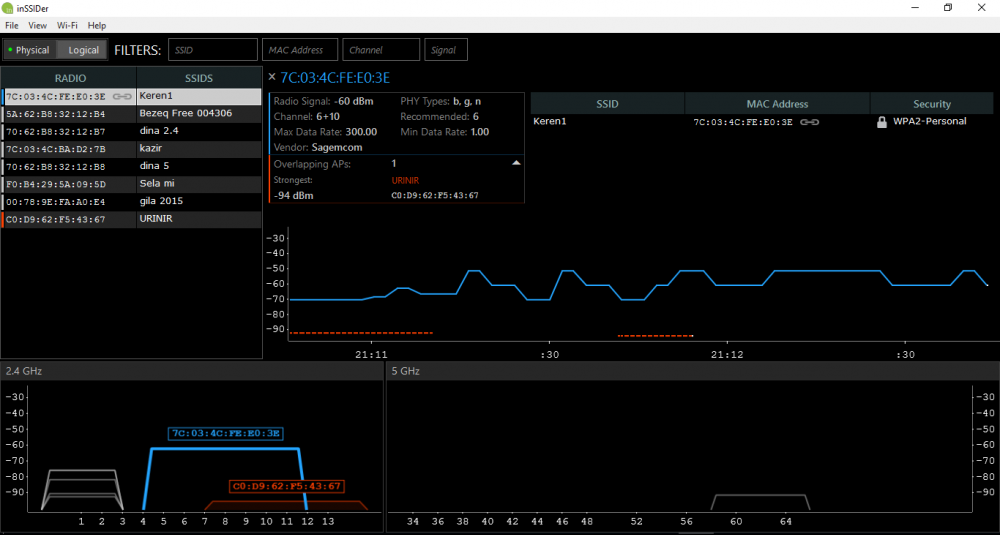Select the Keren1 network row
This screenshot has width=1000, height=535.
(x=131, y=96)
